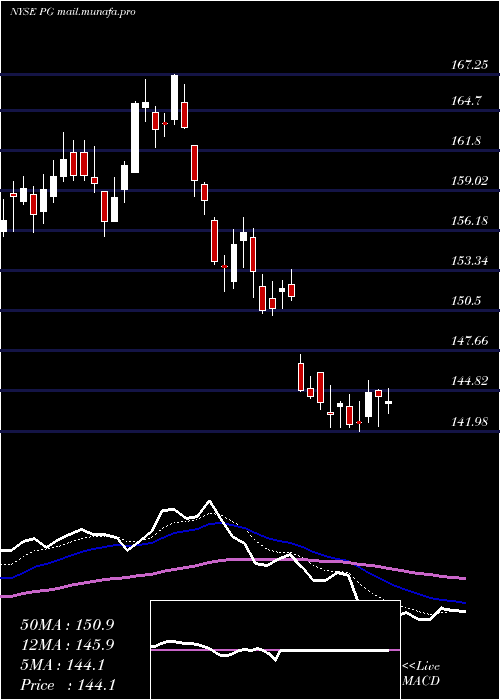Click the MACD inset chart panel

pyautogui.click(x=275, y=650)
